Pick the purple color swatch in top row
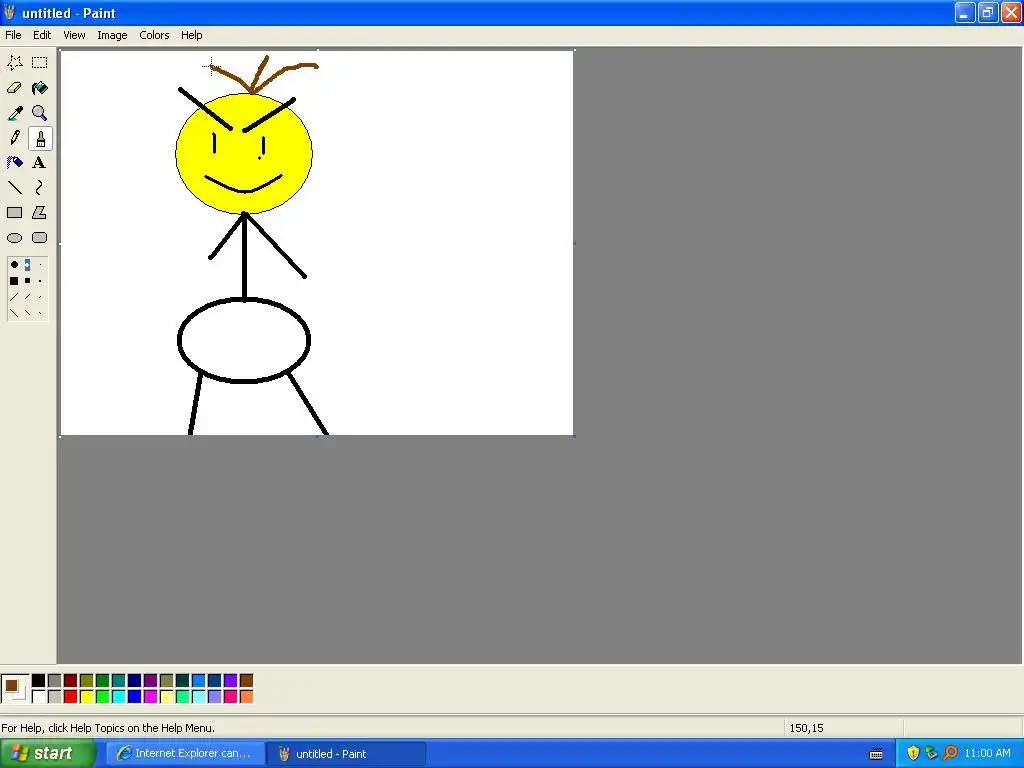 pyautogui.click(x=150, y=681)
